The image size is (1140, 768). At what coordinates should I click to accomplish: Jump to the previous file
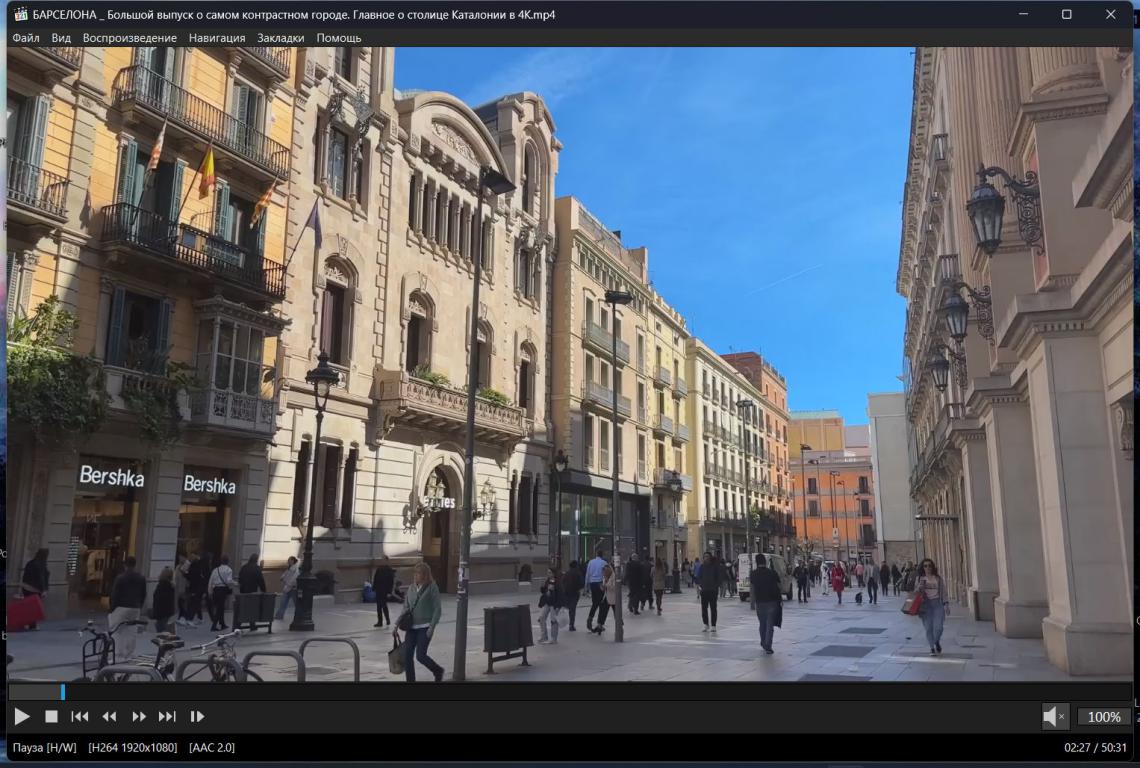coord(80,716)
